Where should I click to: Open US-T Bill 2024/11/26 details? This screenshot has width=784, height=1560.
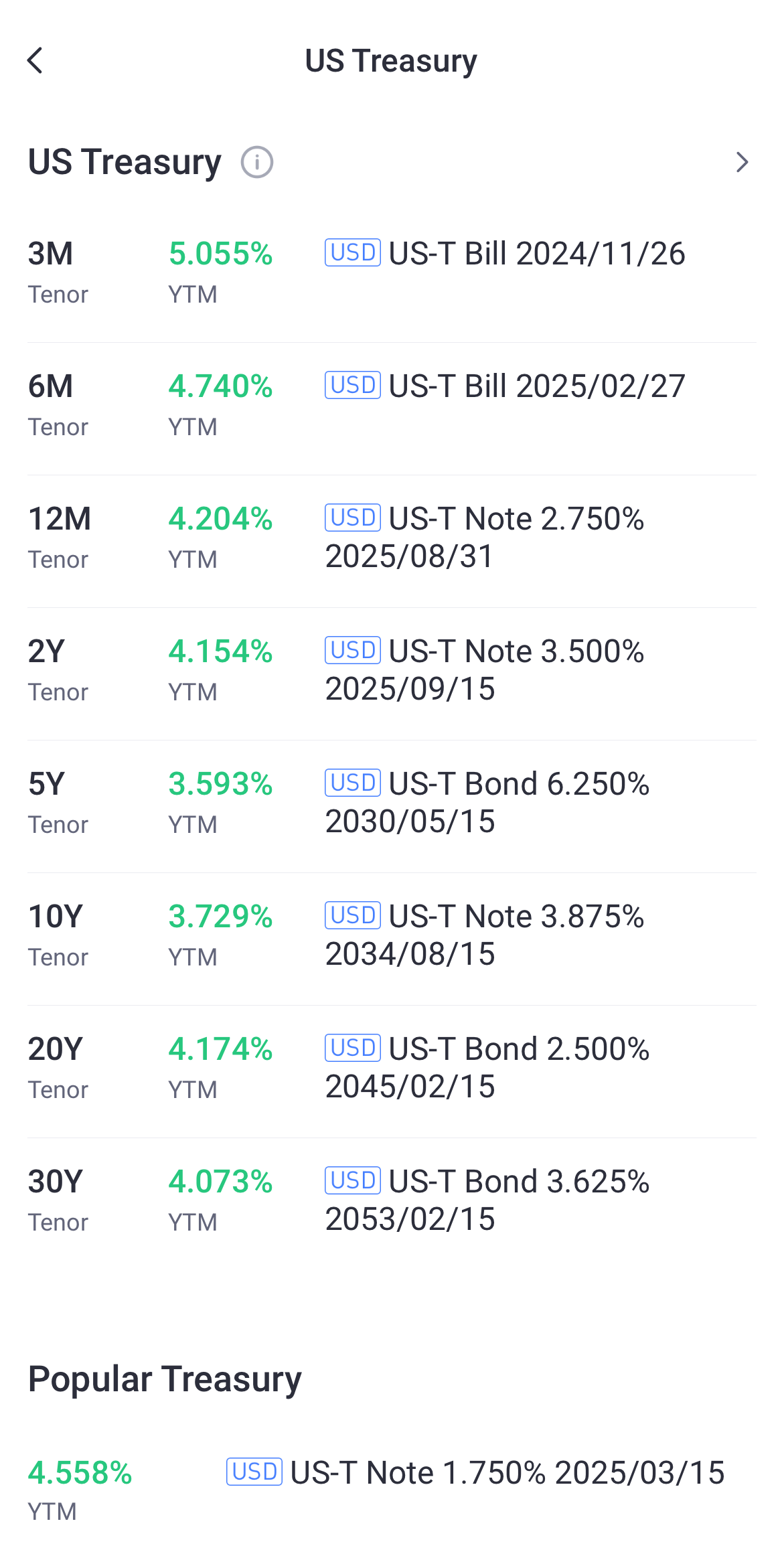(537, 254)
